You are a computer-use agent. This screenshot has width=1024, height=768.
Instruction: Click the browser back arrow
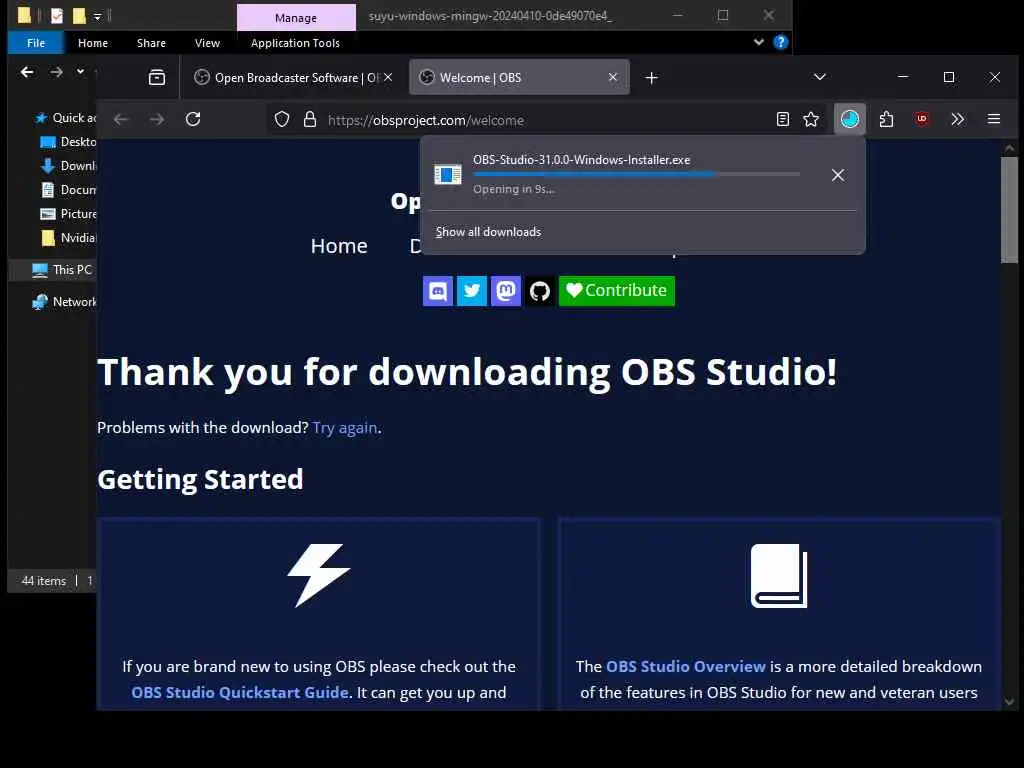click(x=121, y=119)
